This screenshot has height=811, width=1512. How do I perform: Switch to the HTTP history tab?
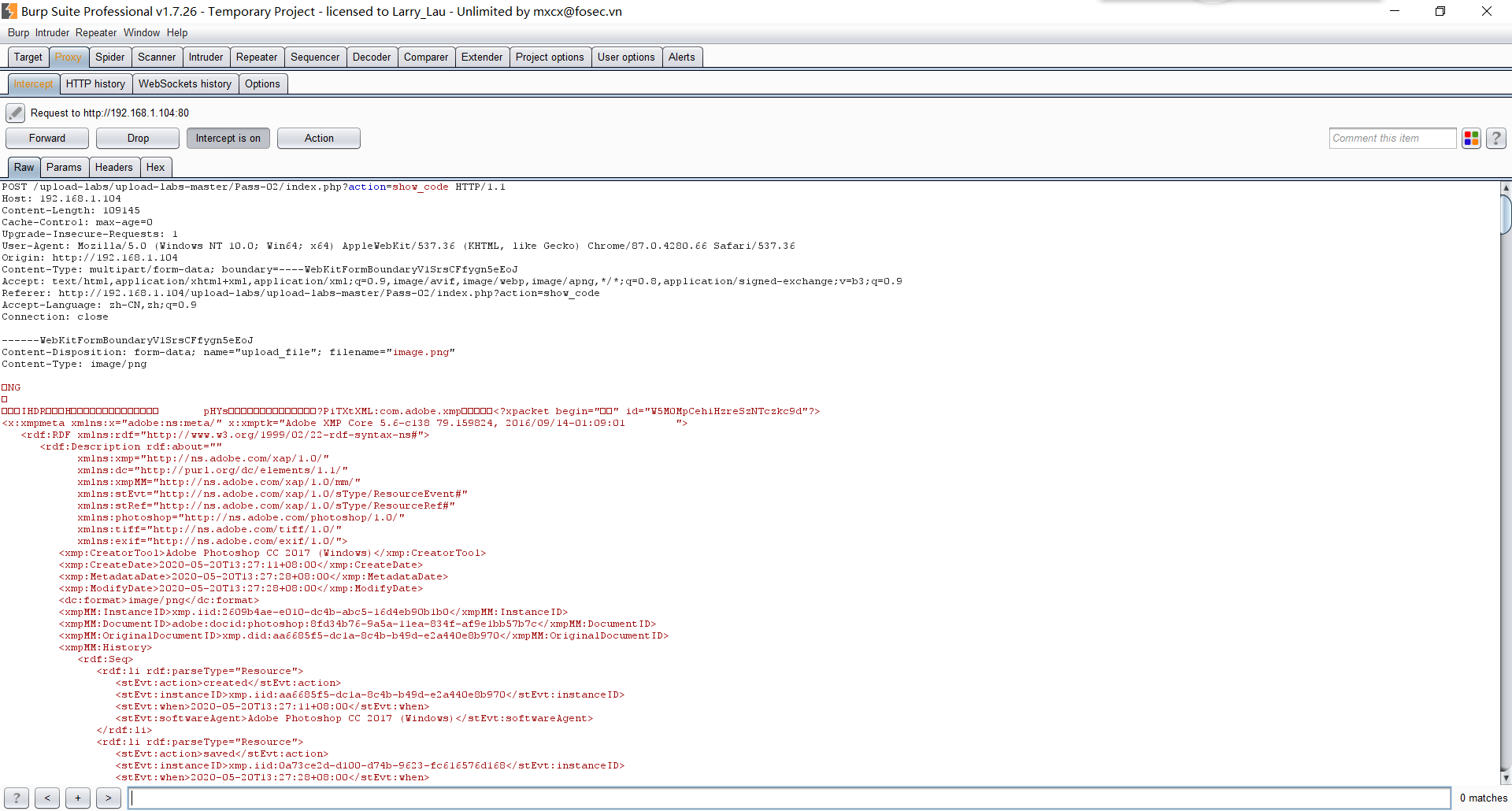tap(95, 84)
